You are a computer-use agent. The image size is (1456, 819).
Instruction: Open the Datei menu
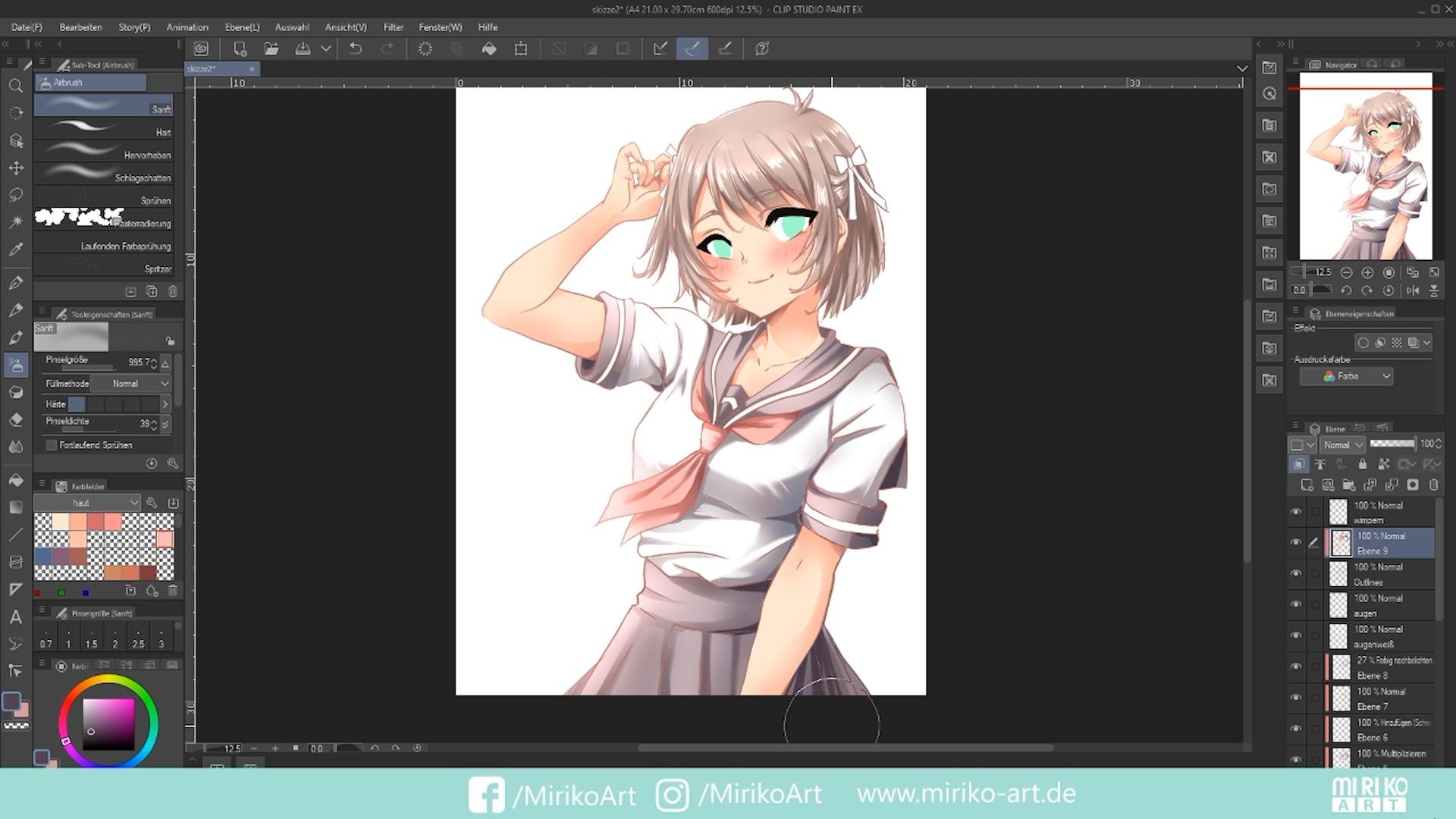27,27
